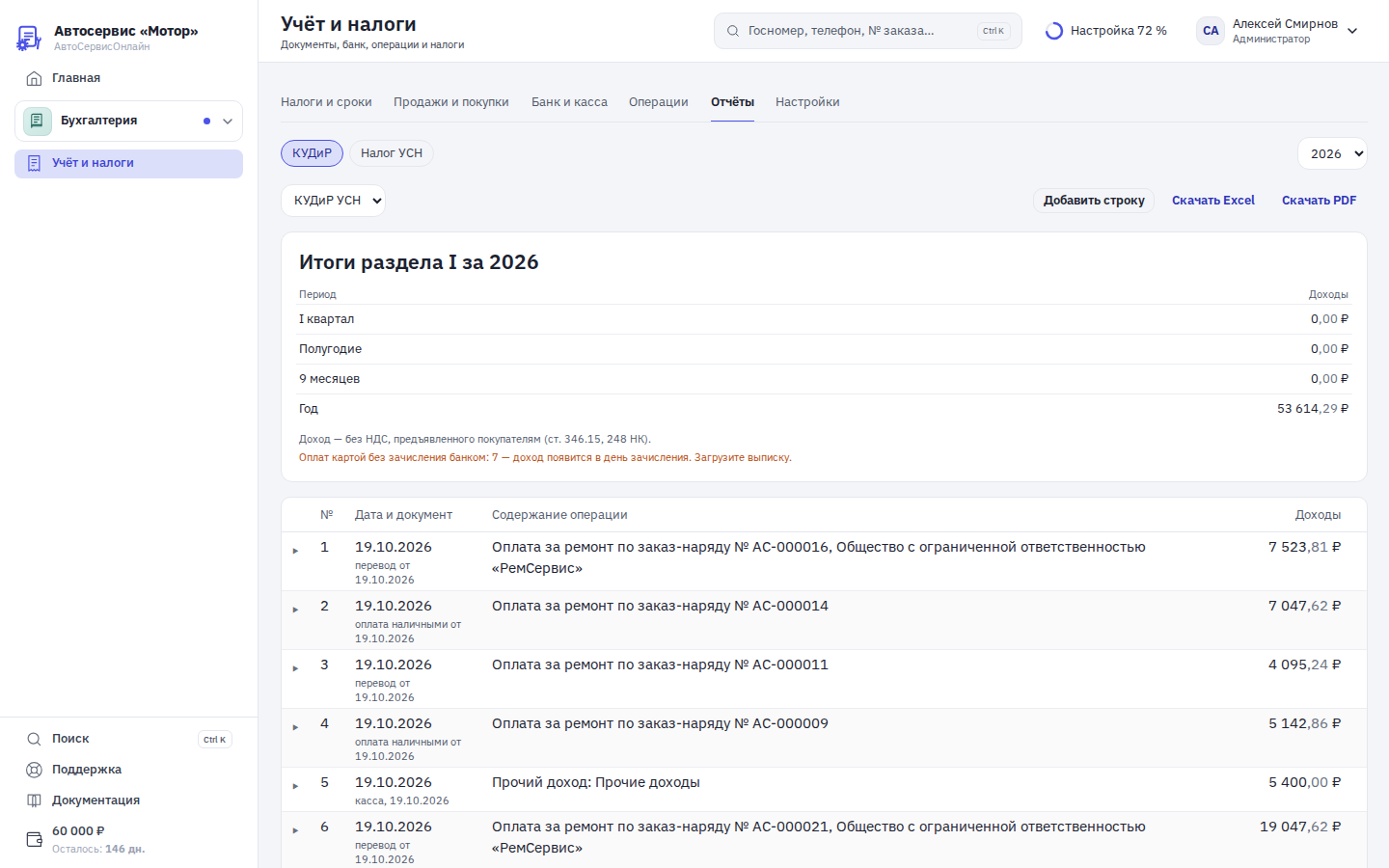
Task: Open Поддержка via the lifebuoy icon
Action: (35, 770)
